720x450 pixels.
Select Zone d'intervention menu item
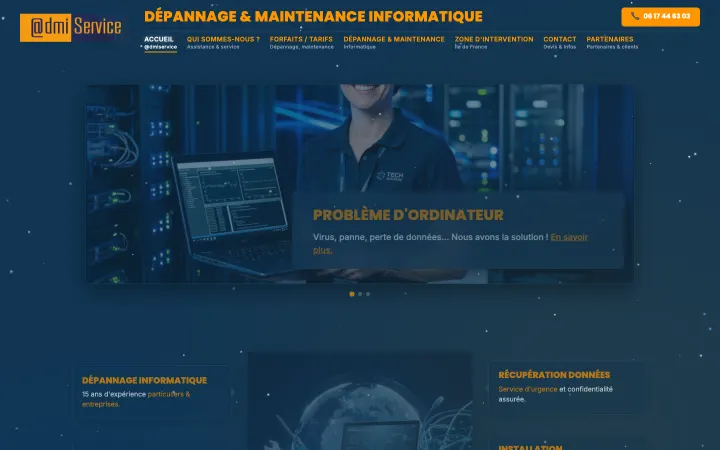pyautogui.click(x=494, y=43)
